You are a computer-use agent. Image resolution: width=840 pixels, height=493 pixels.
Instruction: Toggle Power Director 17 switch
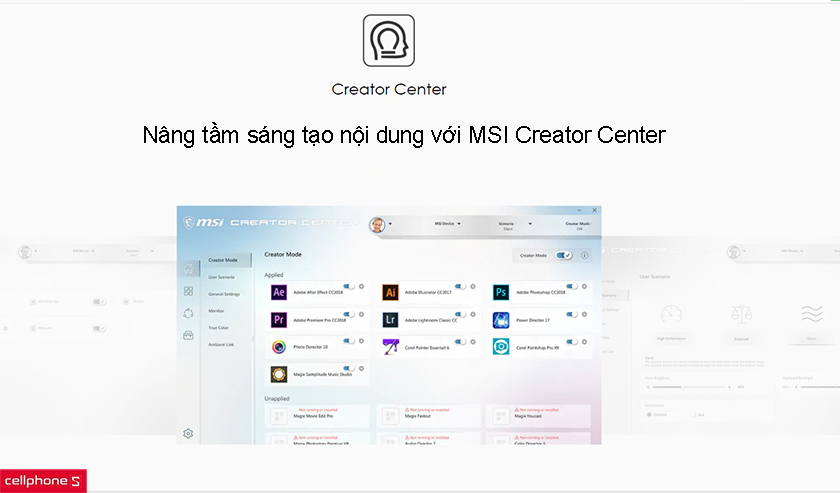[572, 314]
